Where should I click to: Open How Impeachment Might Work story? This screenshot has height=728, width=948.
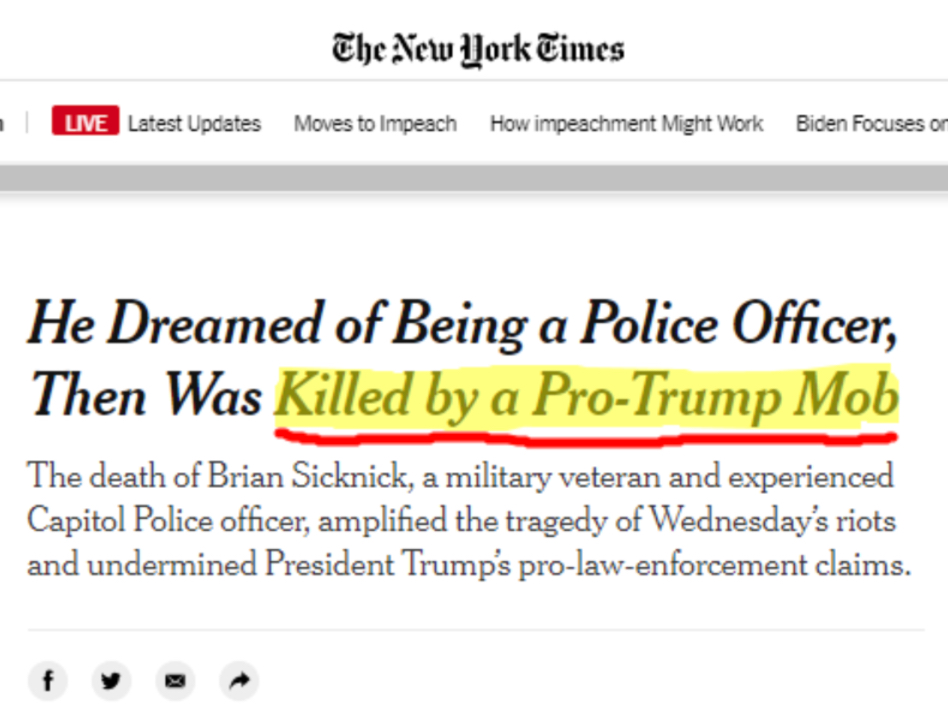(626, 123)
